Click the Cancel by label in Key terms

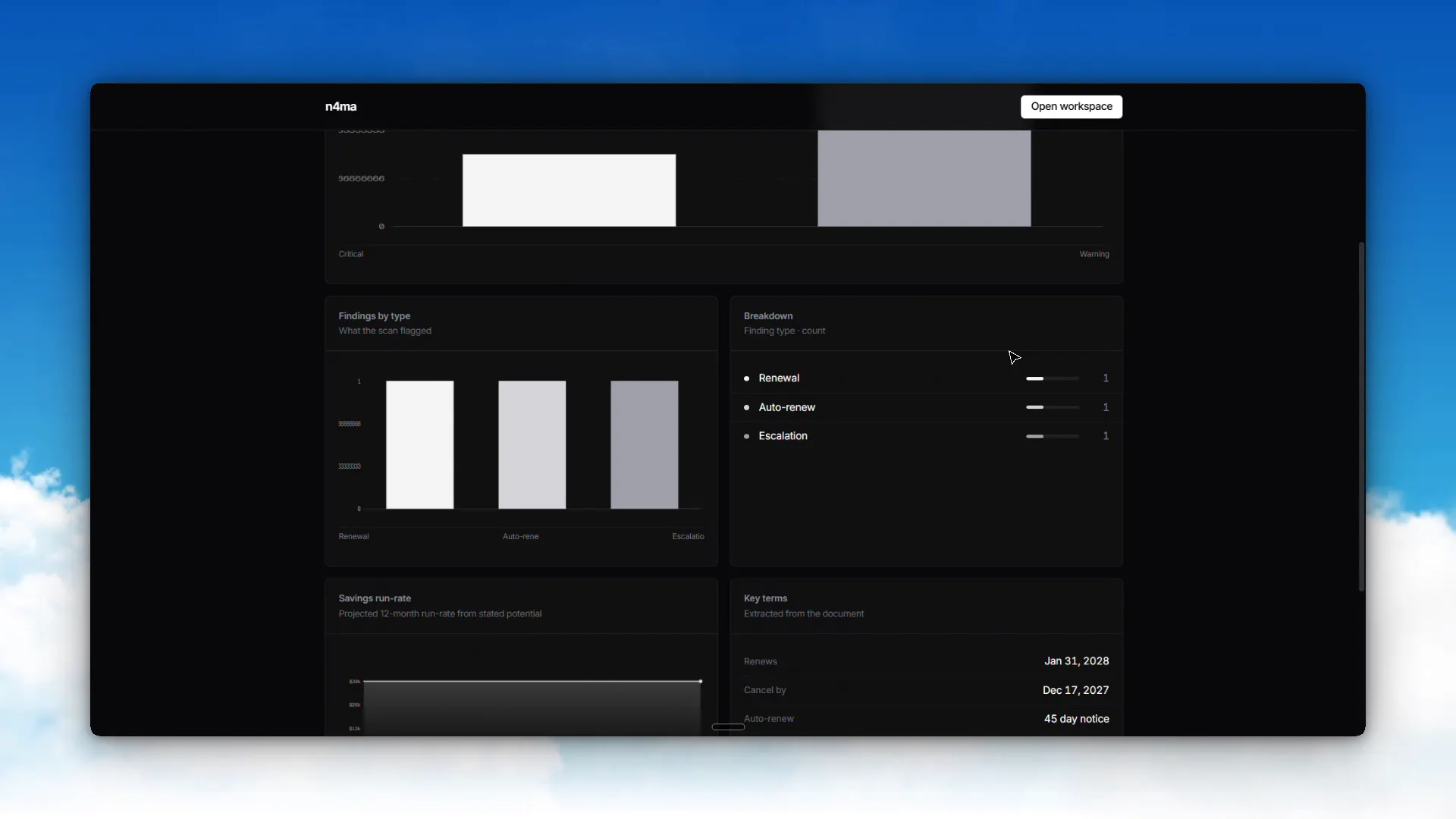click(x=765, y=690)
